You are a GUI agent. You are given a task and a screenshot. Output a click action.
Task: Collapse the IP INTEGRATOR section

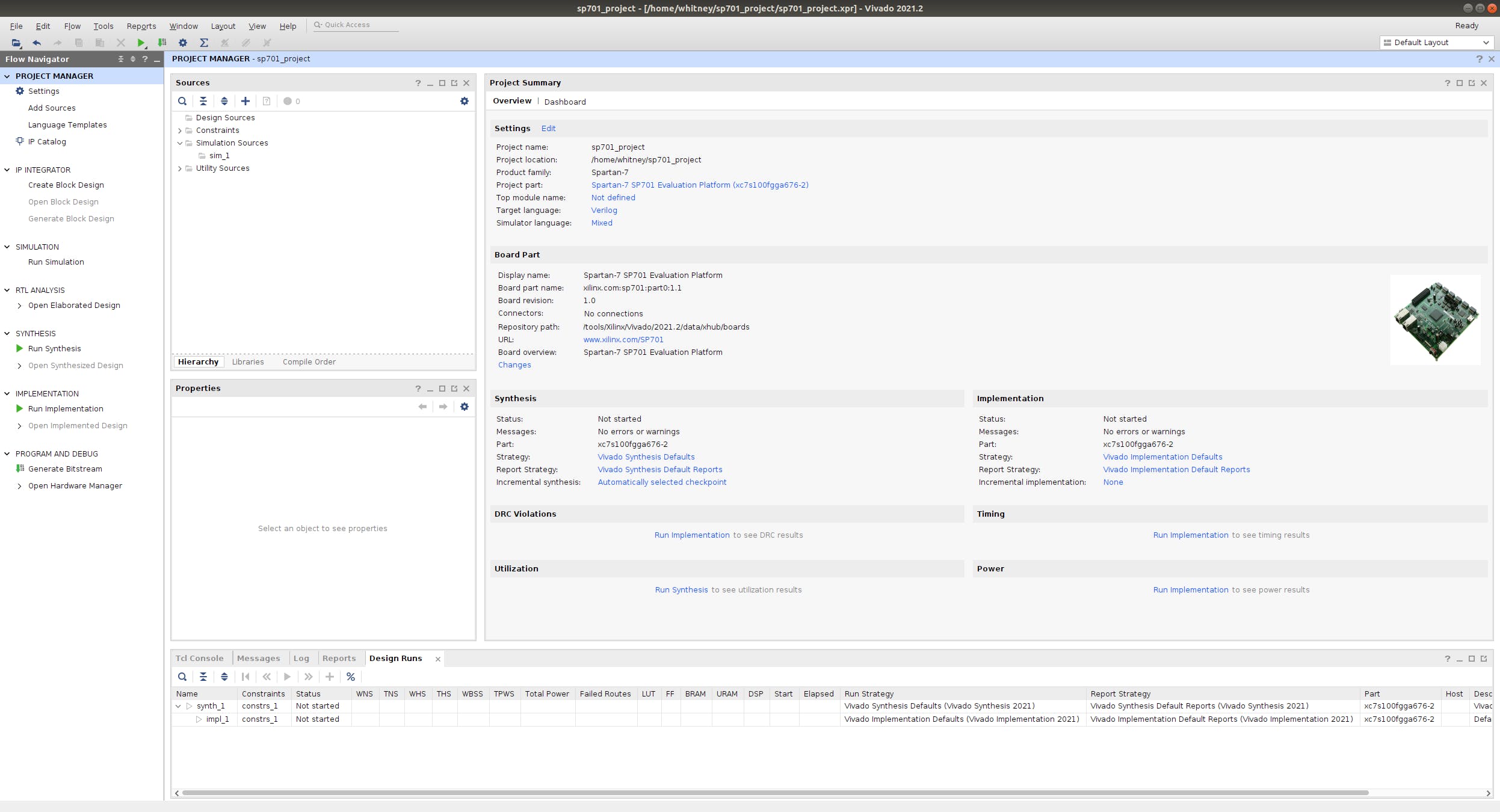(7, 170)
